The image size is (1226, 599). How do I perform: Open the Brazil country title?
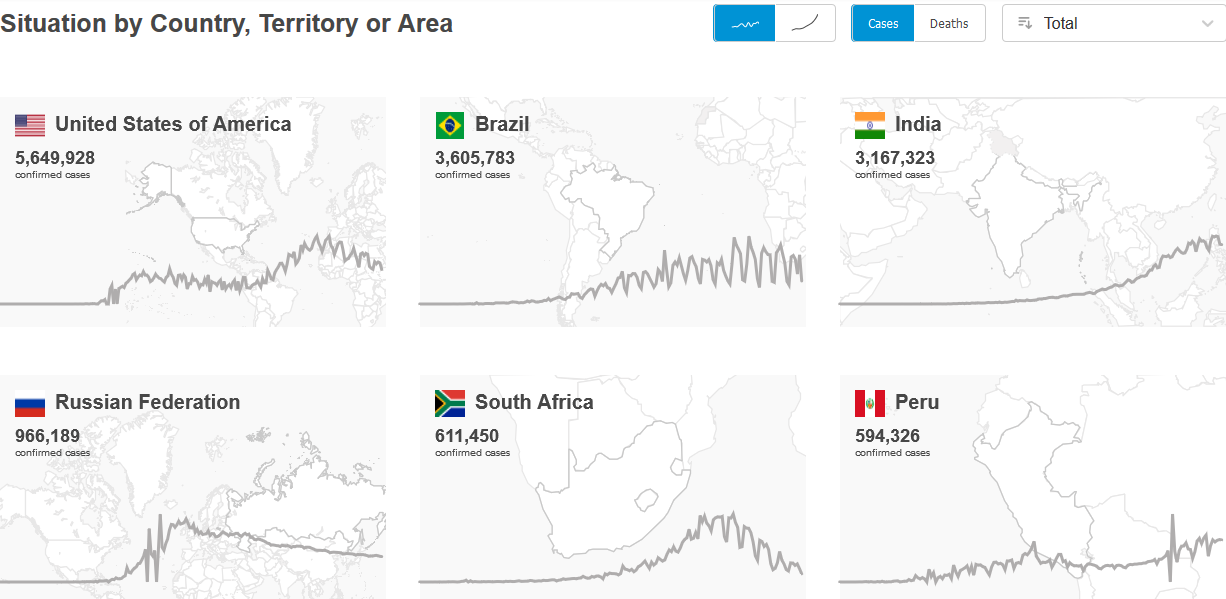502,124
